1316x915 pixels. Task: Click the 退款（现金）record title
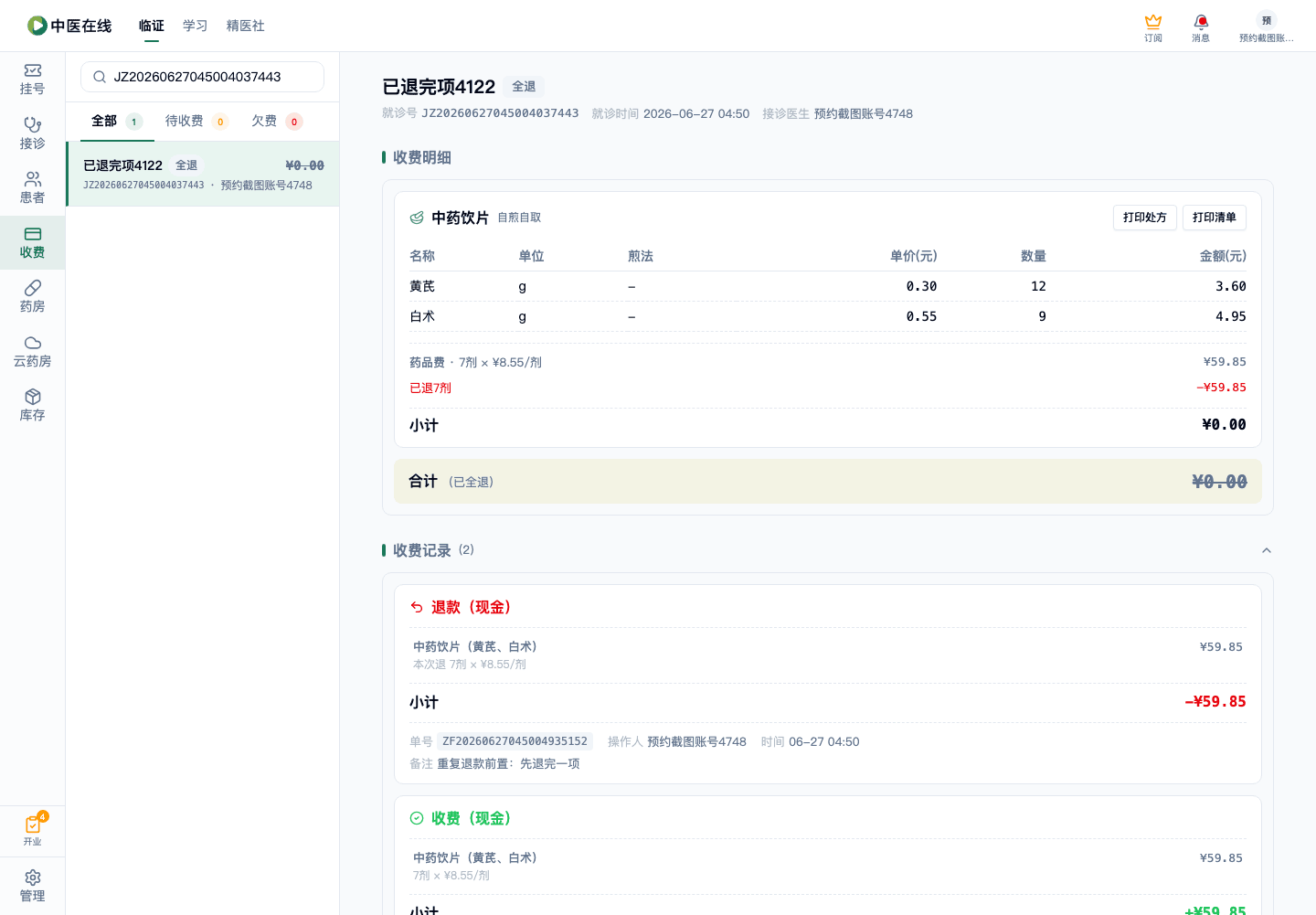click(x=472, y=607)
